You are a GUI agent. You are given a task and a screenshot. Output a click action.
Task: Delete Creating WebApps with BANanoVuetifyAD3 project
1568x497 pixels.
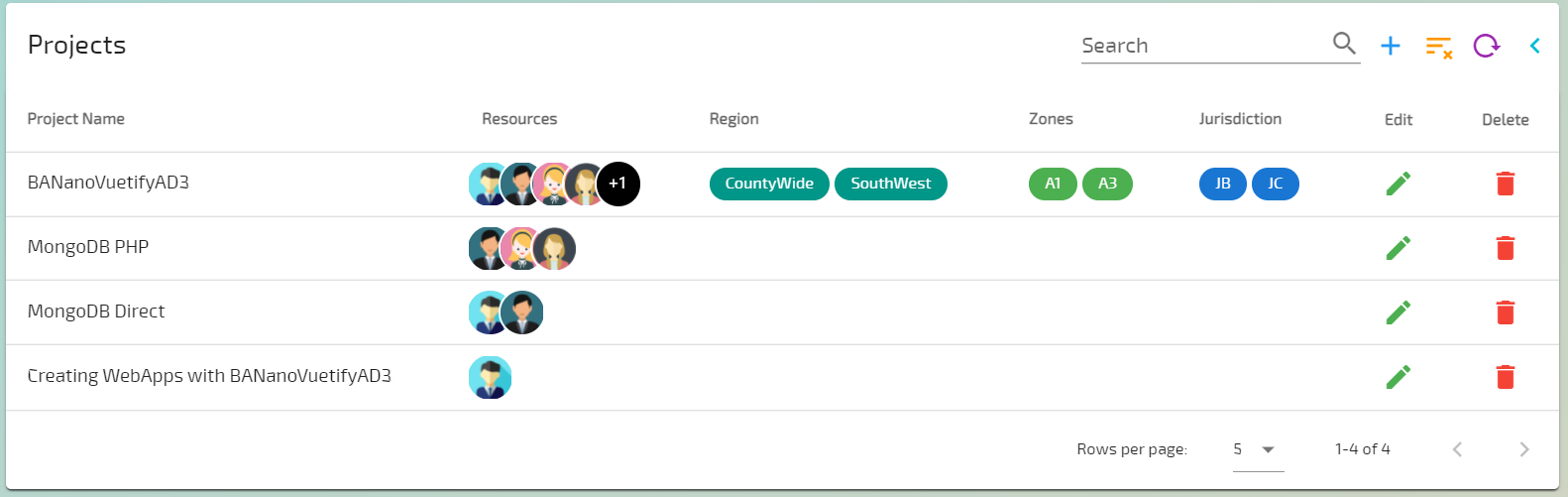(x=1505, y=377)
